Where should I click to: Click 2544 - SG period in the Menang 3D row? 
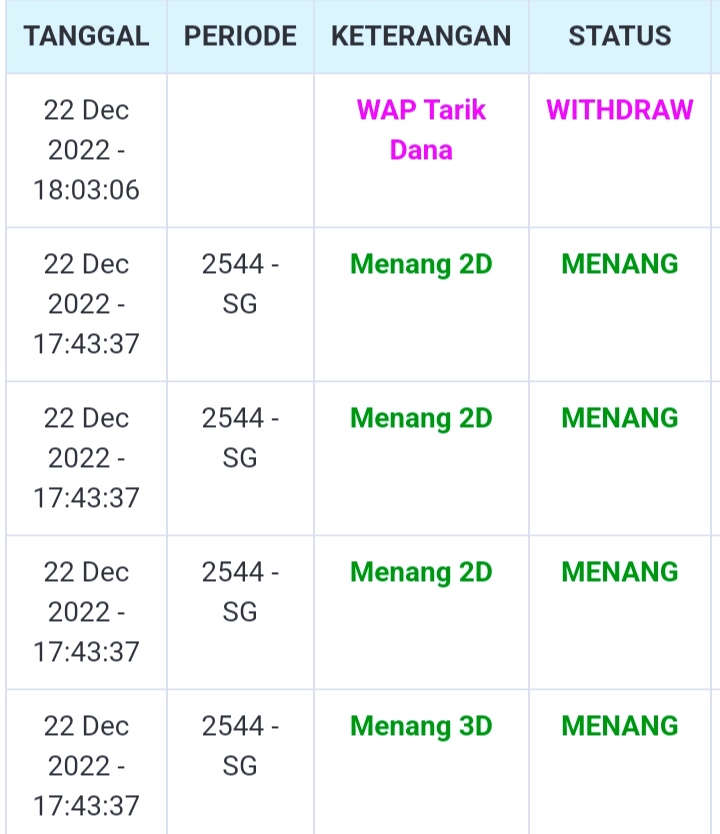coord(240,746)
